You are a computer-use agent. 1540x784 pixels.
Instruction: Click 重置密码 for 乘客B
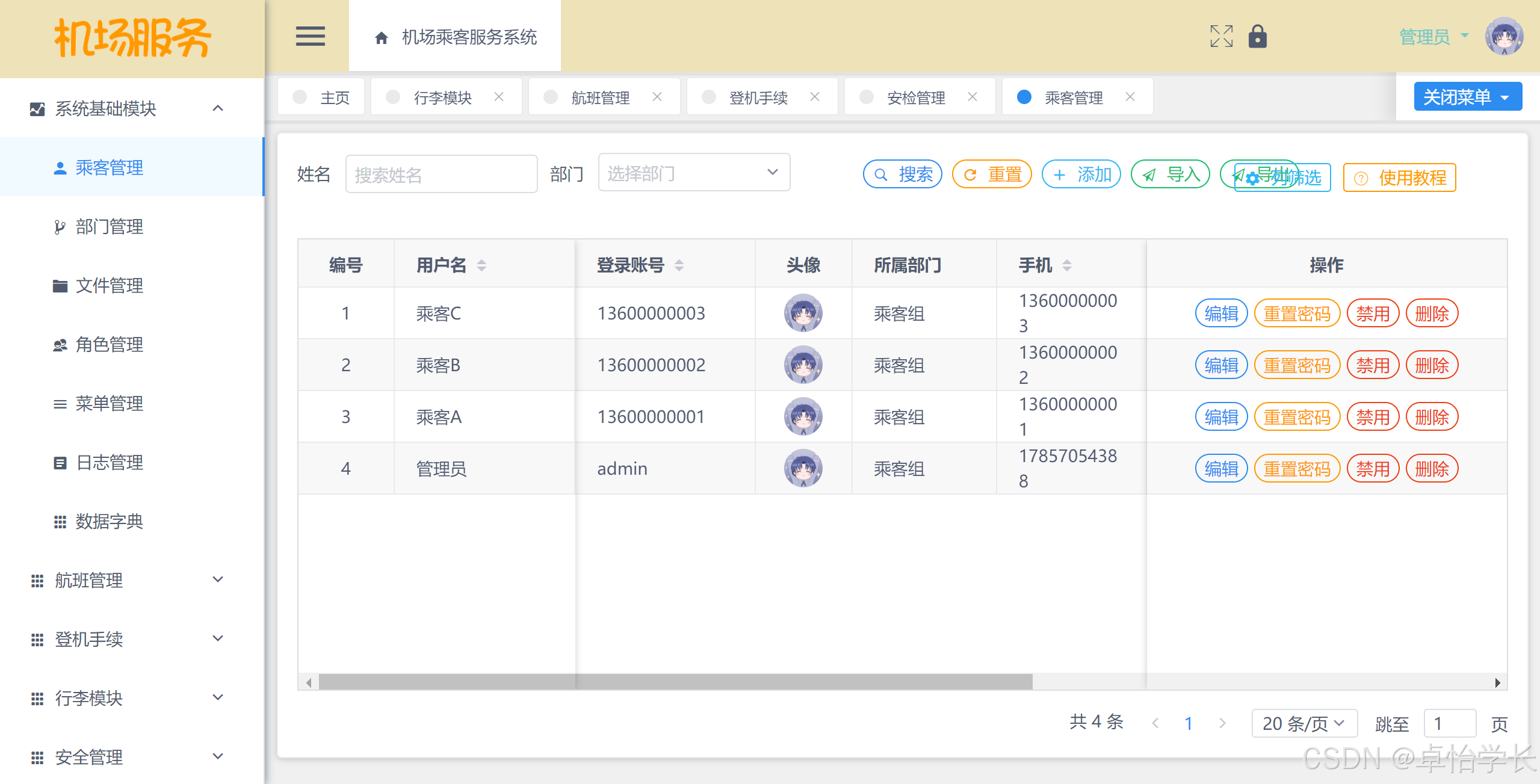pos(1297,365)
